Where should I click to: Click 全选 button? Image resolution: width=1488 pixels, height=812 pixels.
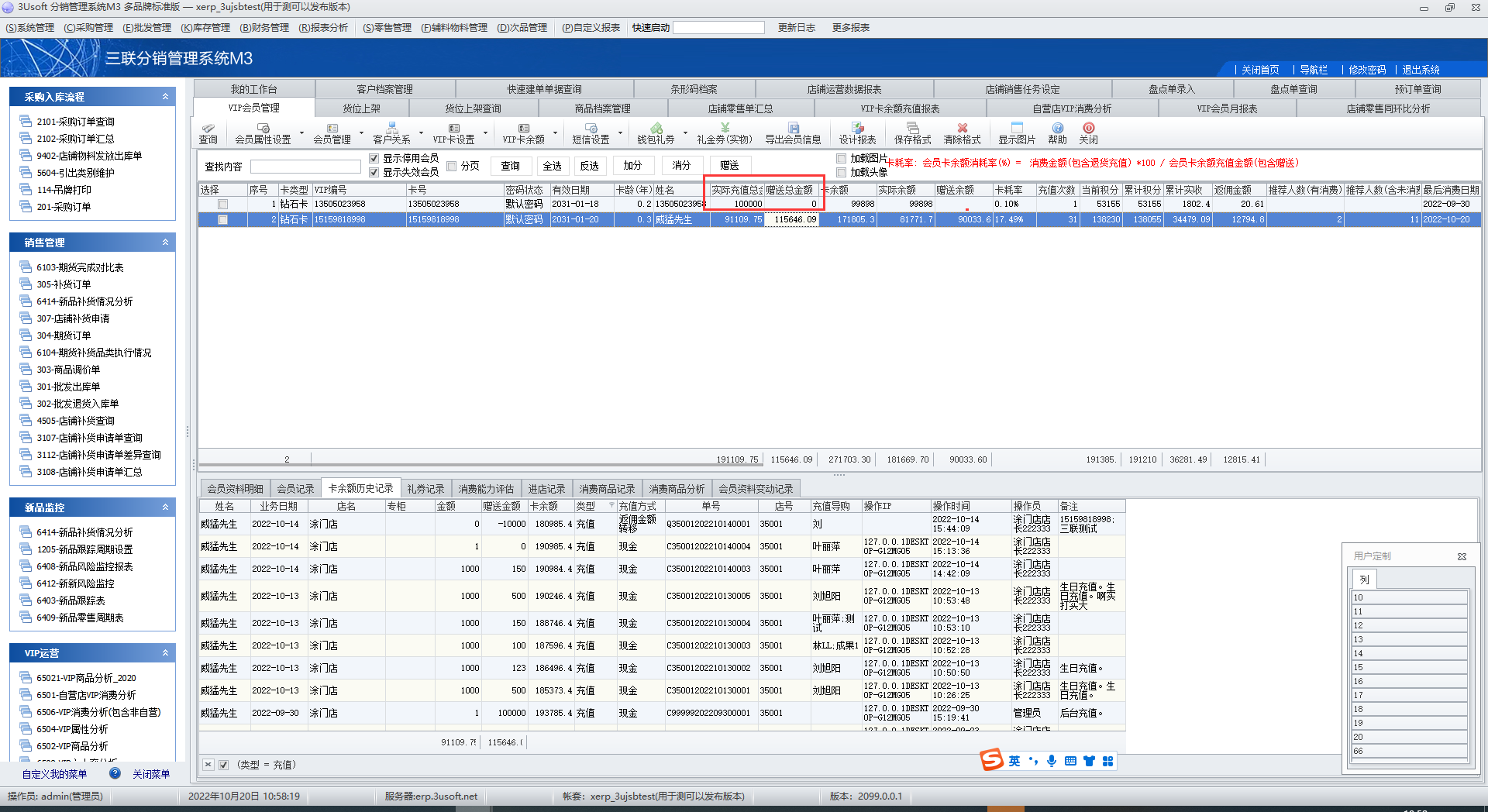[552, 166]
